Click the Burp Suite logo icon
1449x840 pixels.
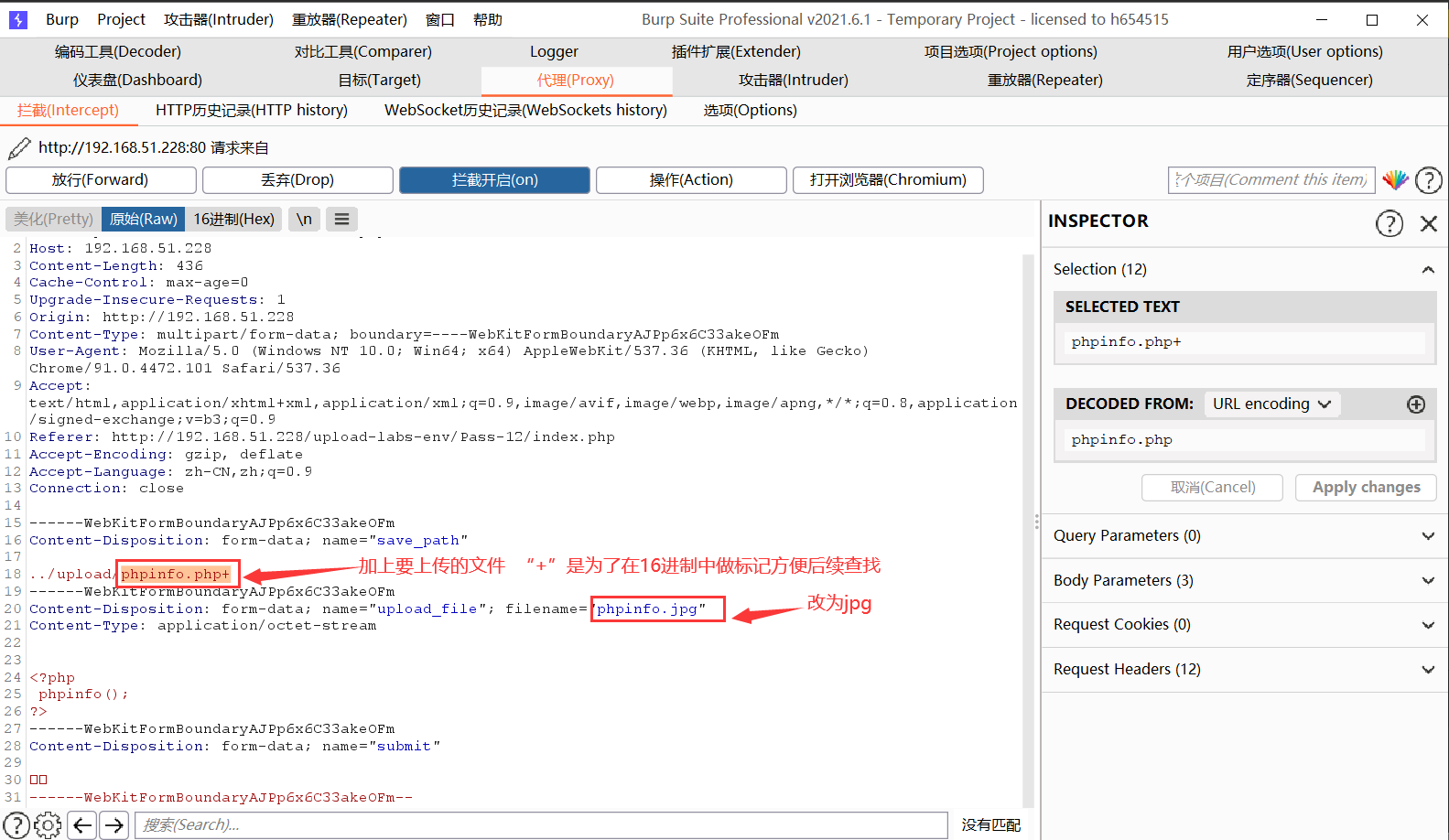pos(18,19)
